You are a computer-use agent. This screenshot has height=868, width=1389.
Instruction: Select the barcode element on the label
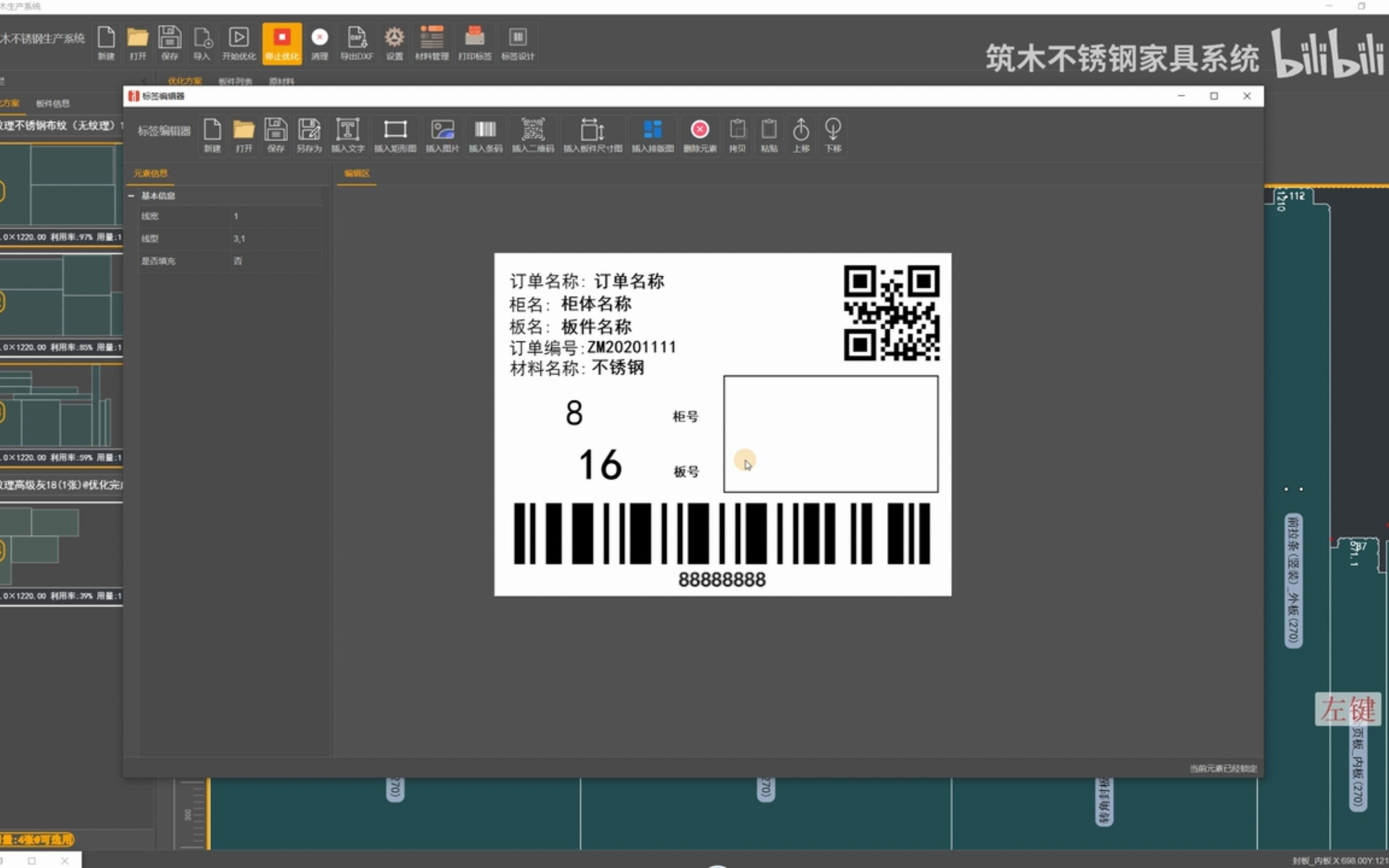pyautogui.click(x=721, y=533)
